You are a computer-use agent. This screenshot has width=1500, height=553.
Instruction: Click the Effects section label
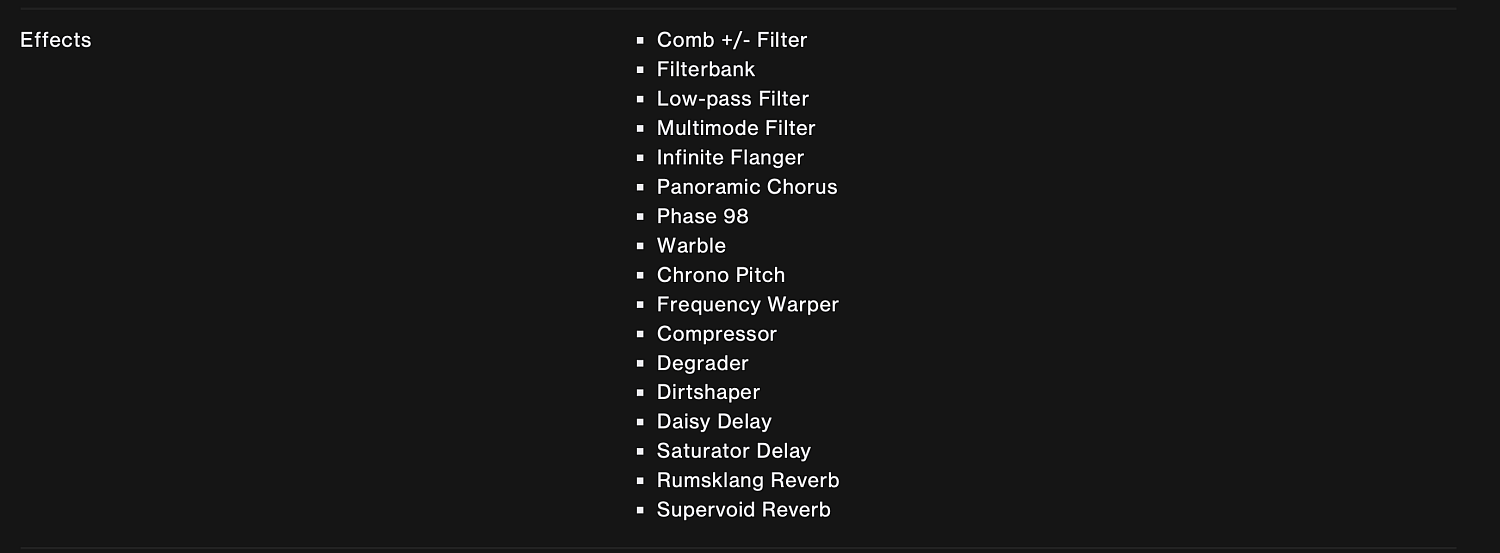[x=56, y=40]
